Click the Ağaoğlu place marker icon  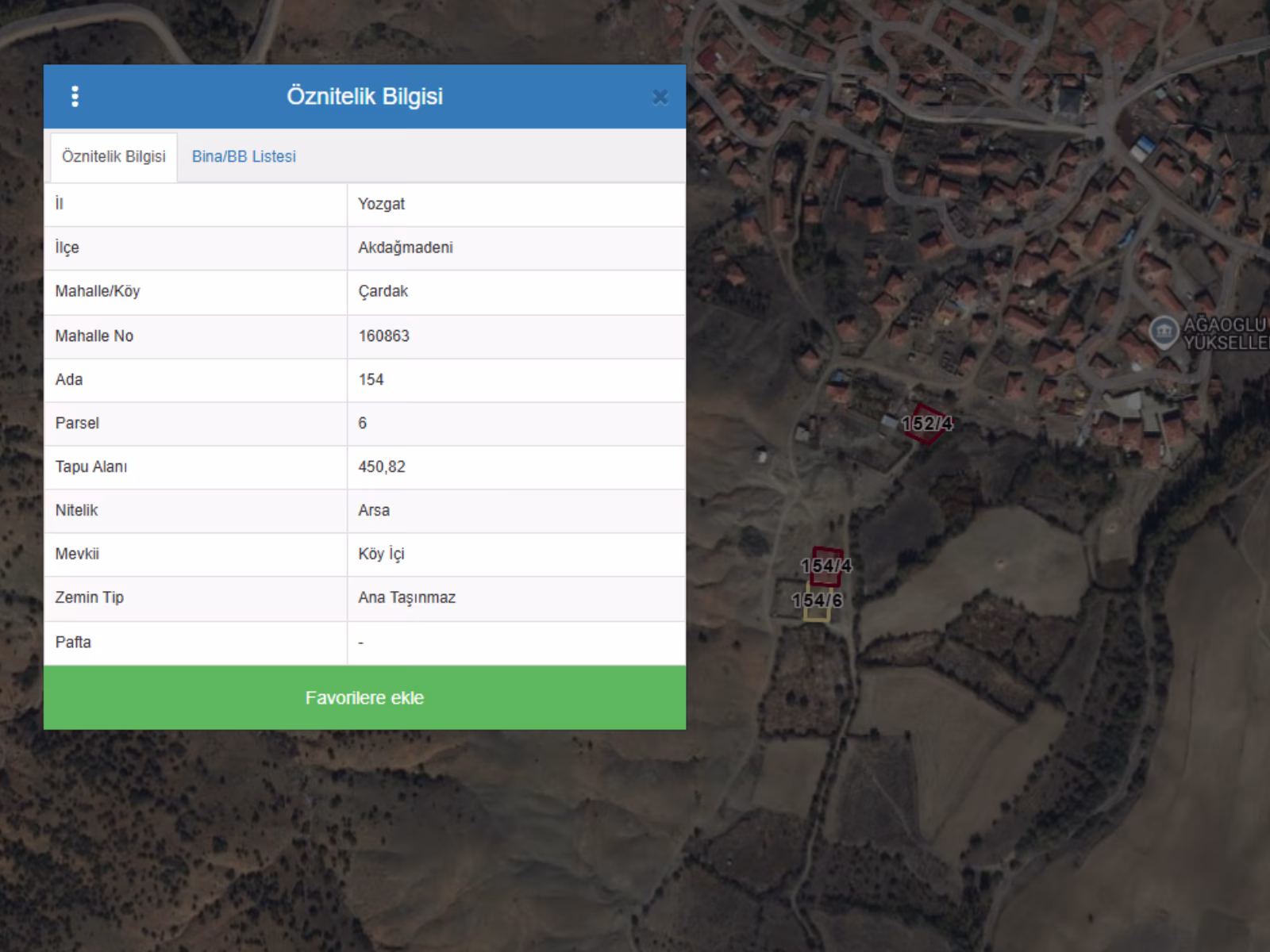[x=1163, y=332]
